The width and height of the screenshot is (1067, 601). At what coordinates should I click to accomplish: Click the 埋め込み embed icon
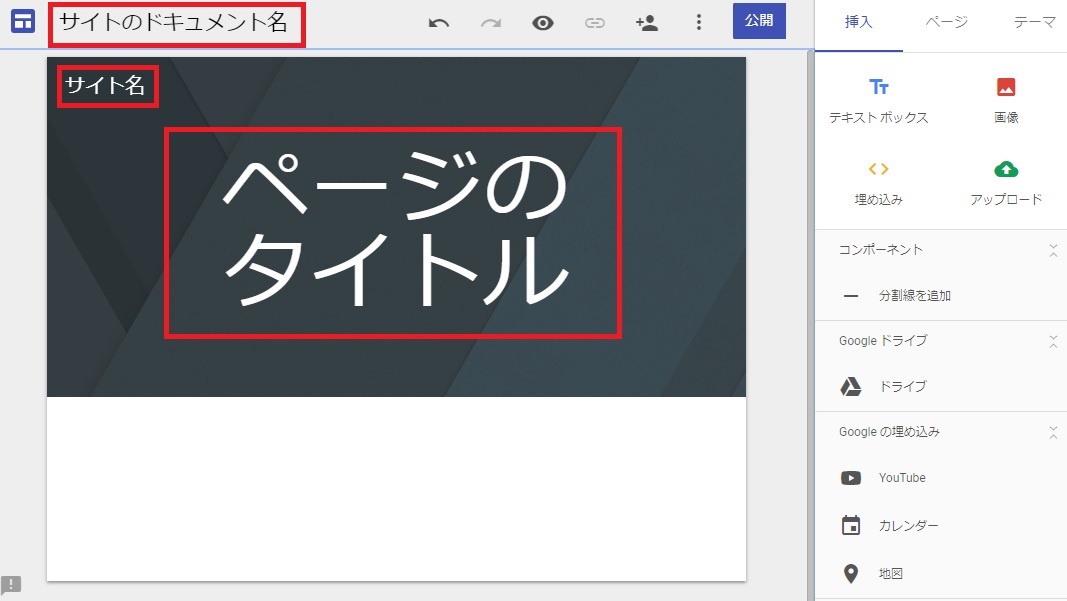click(x=878, y=169)
